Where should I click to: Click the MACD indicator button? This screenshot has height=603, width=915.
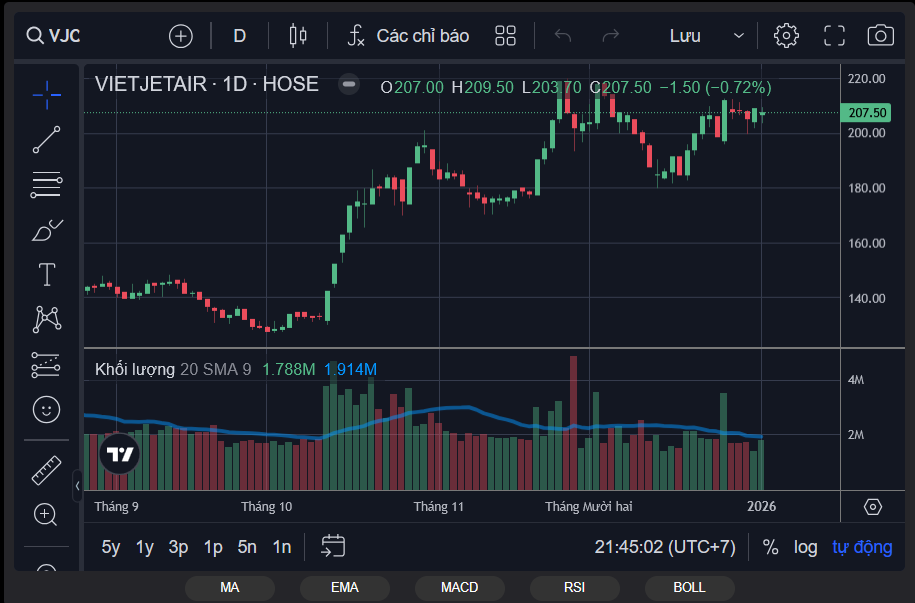pos(459,587)
